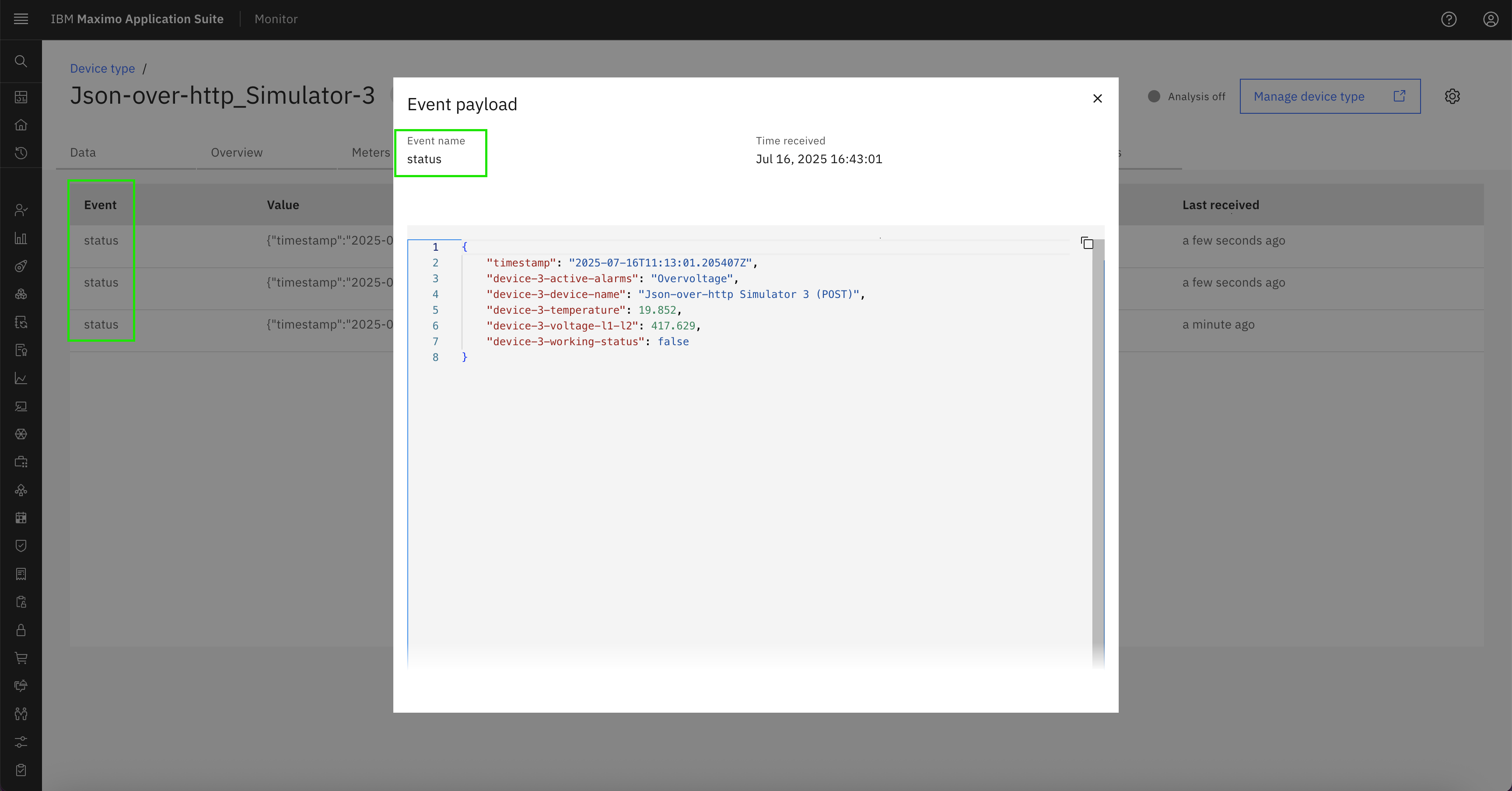Click the device-3-device-name line
Screen dimensions: 1512x791
[x=675, y=294]
